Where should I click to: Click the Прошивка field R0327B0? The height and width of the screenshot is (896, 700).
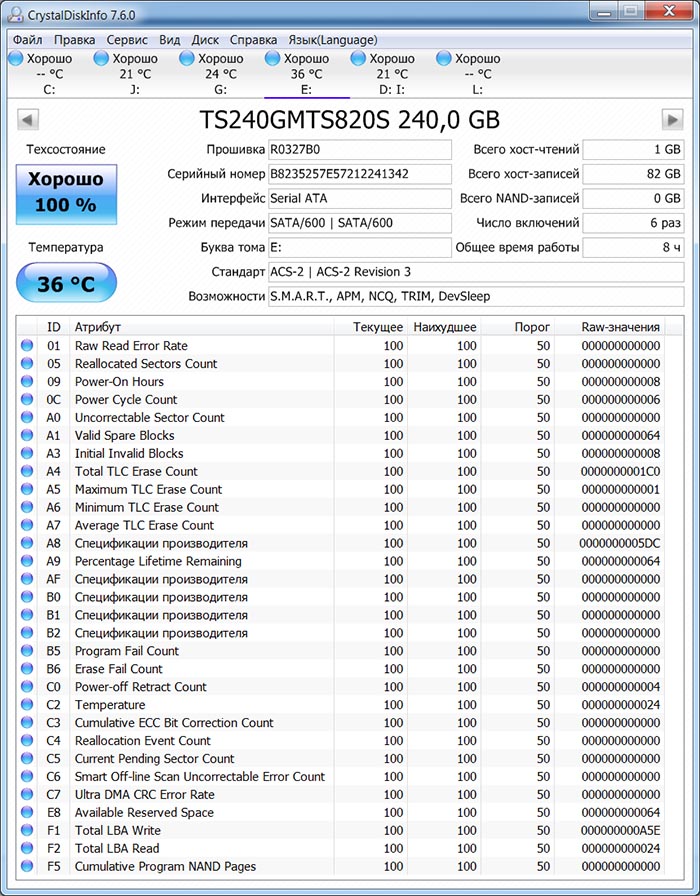click(x=360, y=150)
